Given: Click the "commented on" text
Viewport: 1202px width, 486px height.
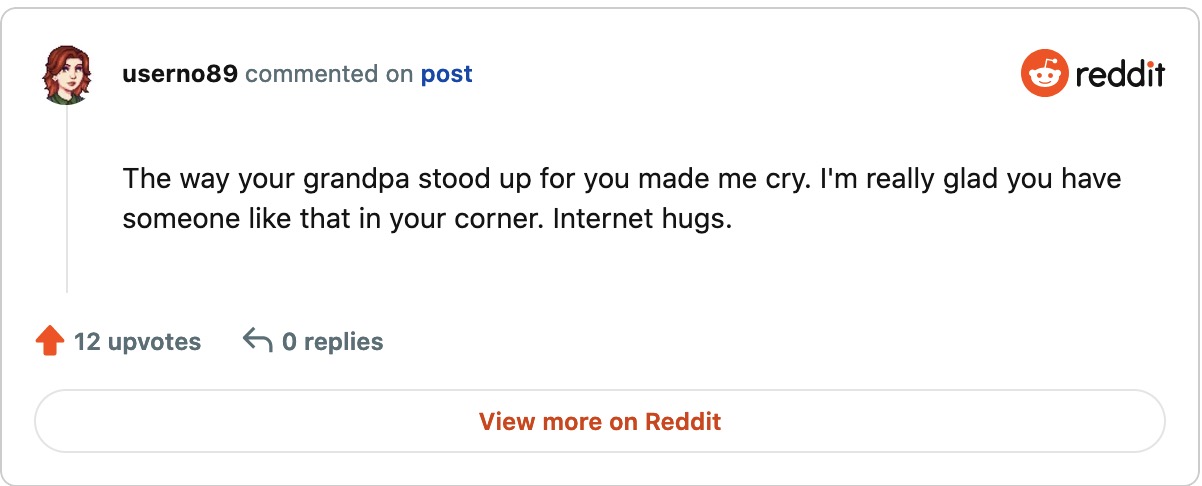Looking at the screenshot, I should (x=328, y=75).
